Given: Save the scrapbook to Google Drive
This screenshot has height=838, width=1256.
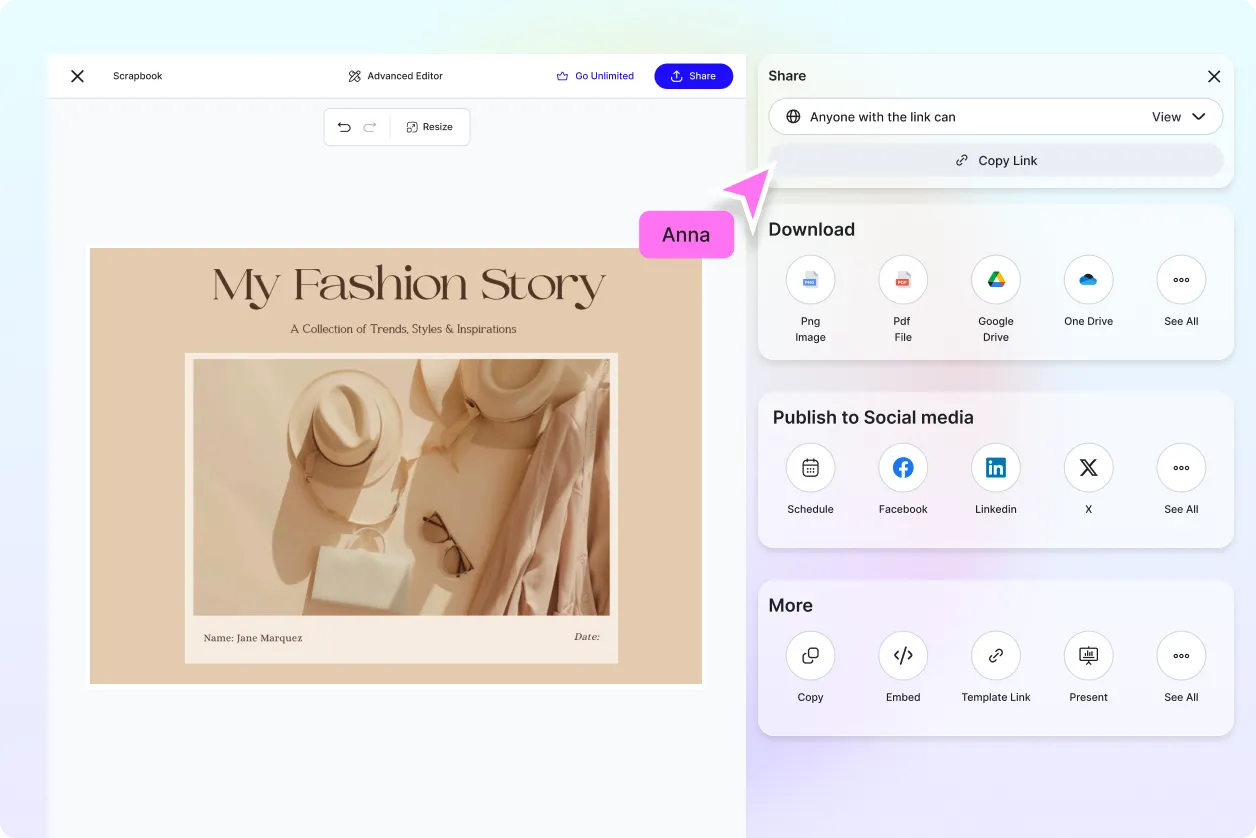Looking at the screenshot, I should pos(995,280).
